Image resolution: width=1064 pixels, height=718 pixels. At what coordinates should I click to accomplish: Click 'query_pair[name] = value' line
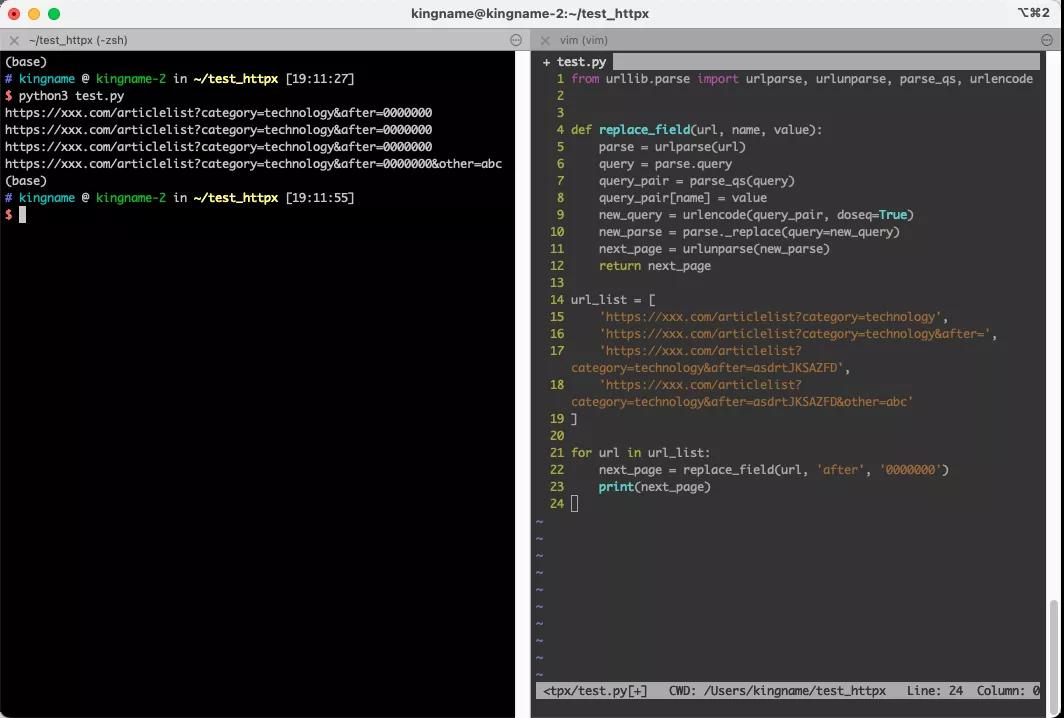(683, 197)
